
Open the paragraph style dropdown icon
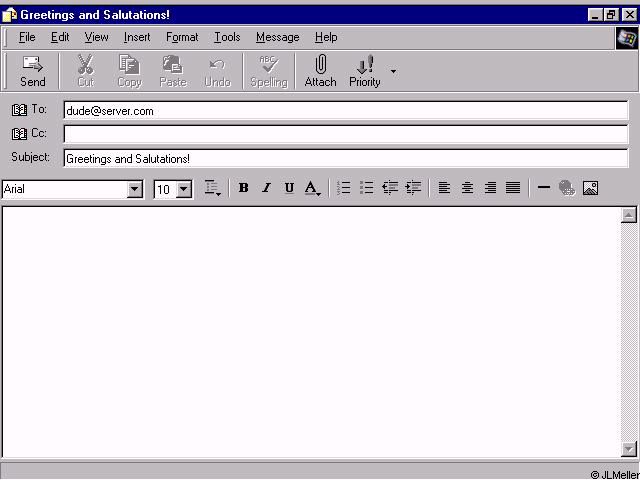[x=212, y=188]
